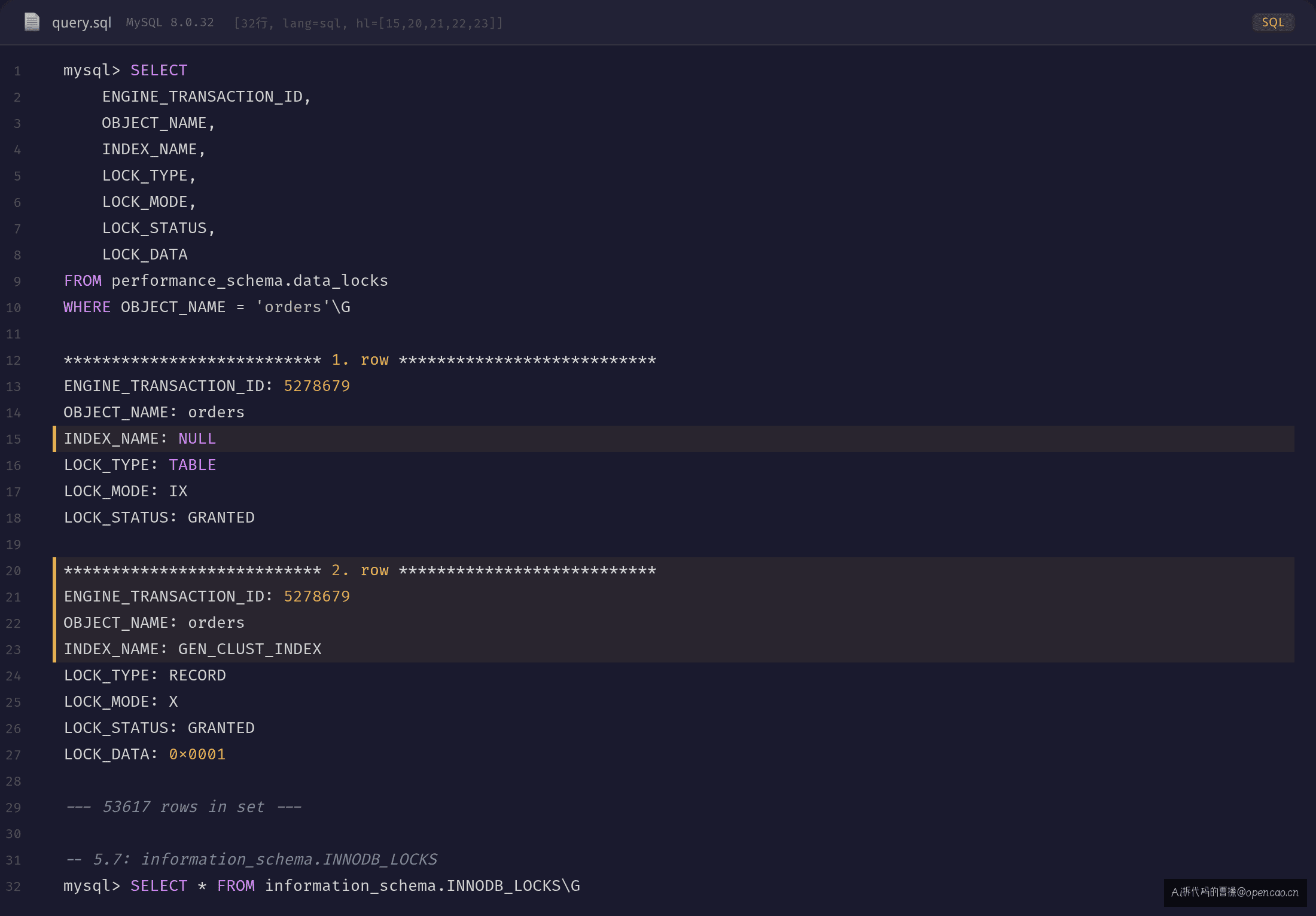This screenshot has height=916, width=1316.
Task: Click INDEX_NAME, on line 4
Action: 154,149
